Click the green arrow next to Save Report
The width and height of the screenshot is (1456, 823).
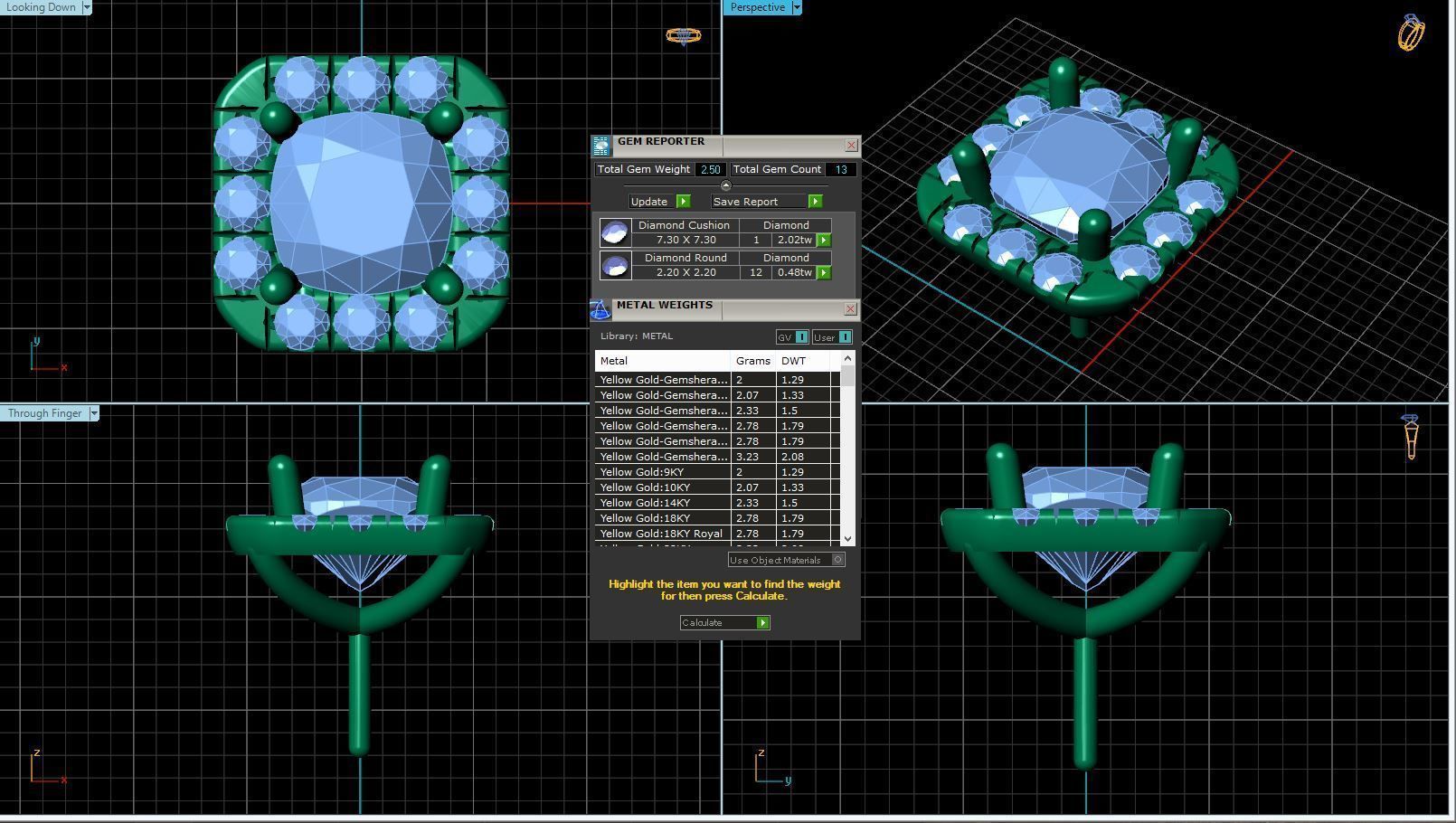(815, 202)
